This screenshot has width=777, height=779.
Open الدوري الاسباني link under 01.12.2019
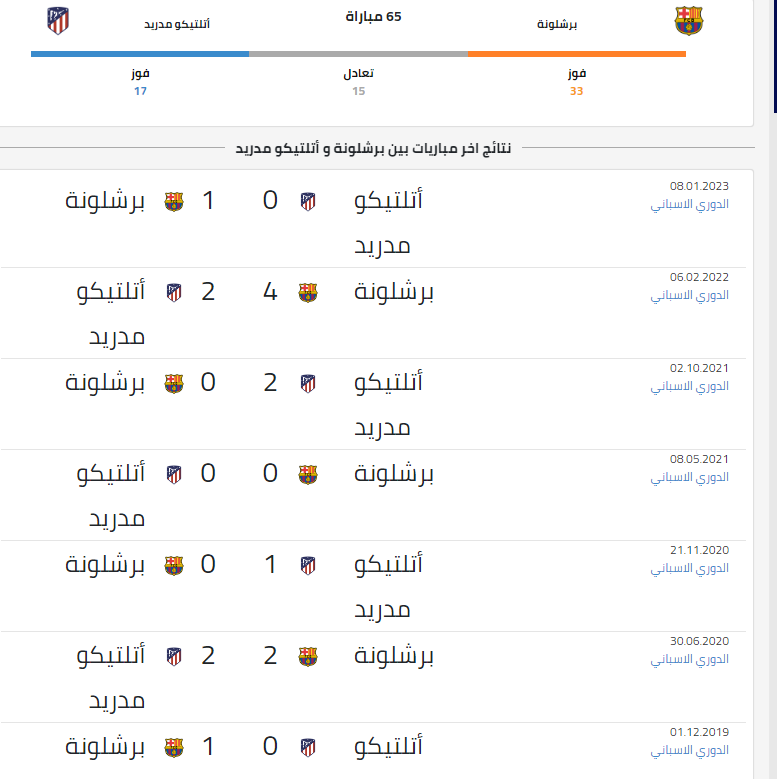pyautogui.click(x=690, y=750)
